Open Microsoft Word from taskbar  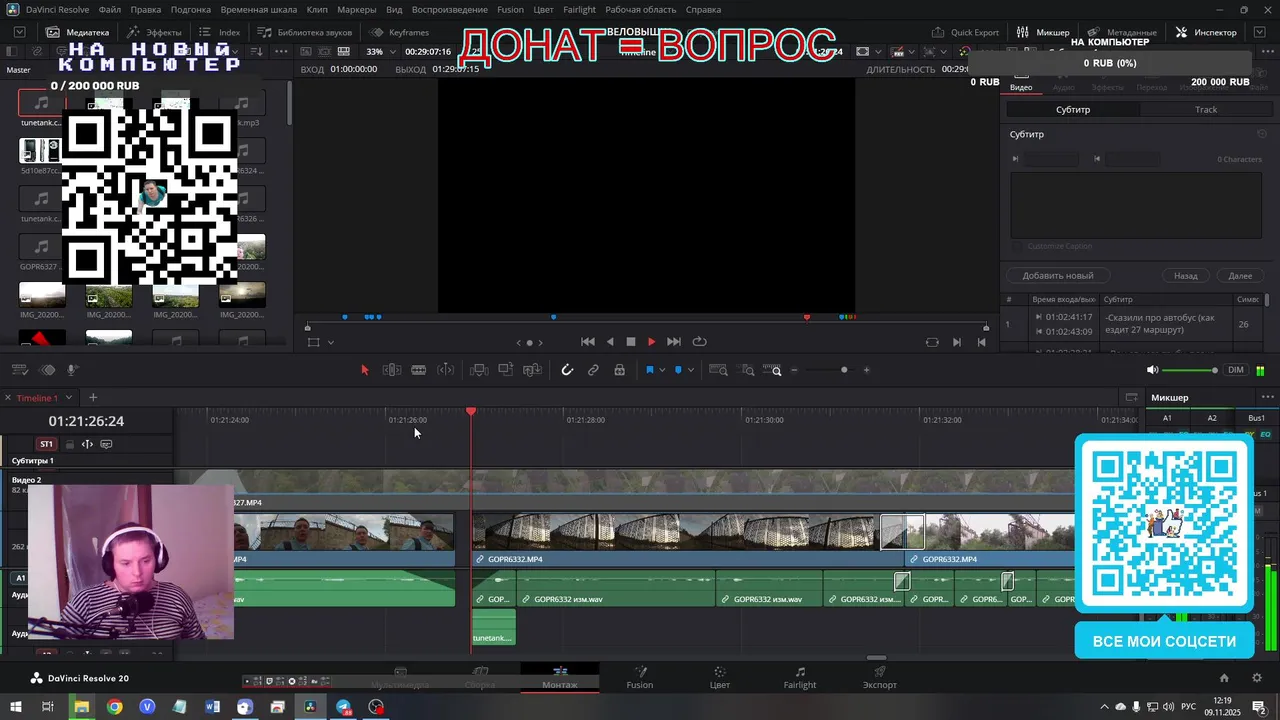pyautogui.click(x=212, y=707)
